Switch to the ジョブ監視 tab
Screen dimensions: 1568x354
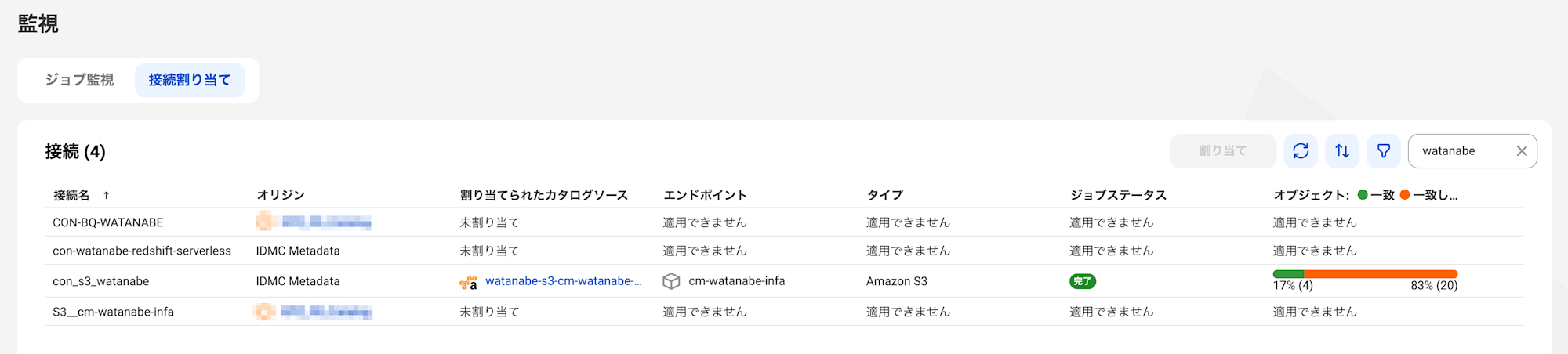click(79, 80)
